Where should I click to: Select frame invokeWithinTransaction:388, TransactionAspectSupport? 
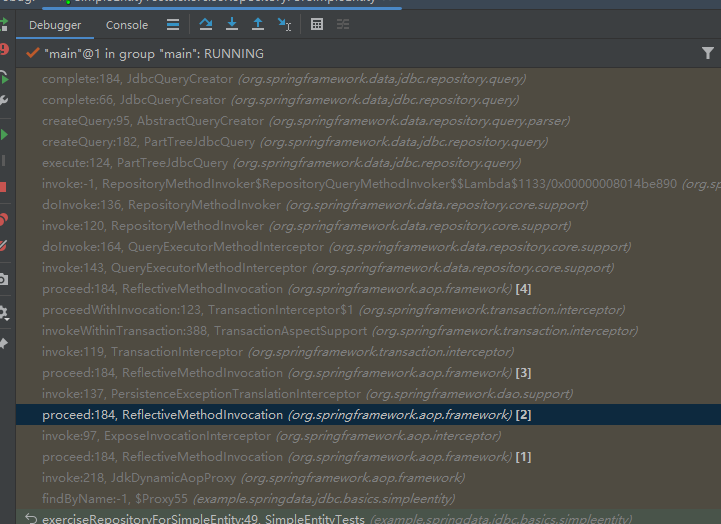click(368, 331)
